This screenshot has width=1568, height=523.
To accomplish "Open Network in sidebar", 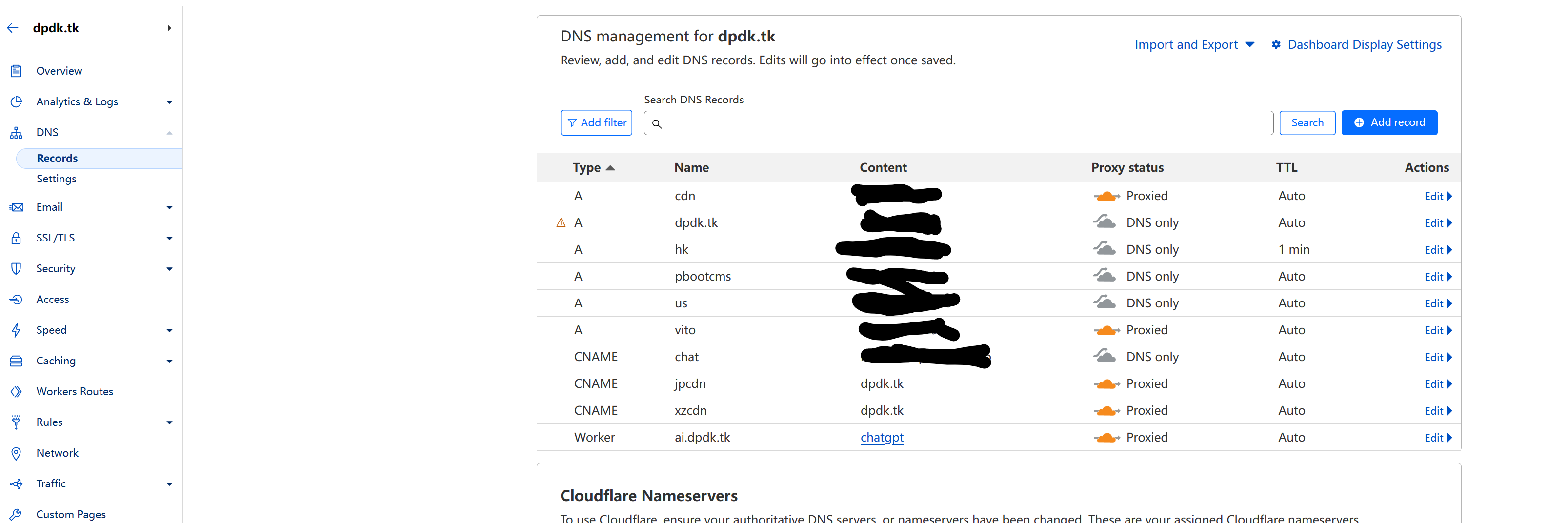I will (x=57, y=453).
